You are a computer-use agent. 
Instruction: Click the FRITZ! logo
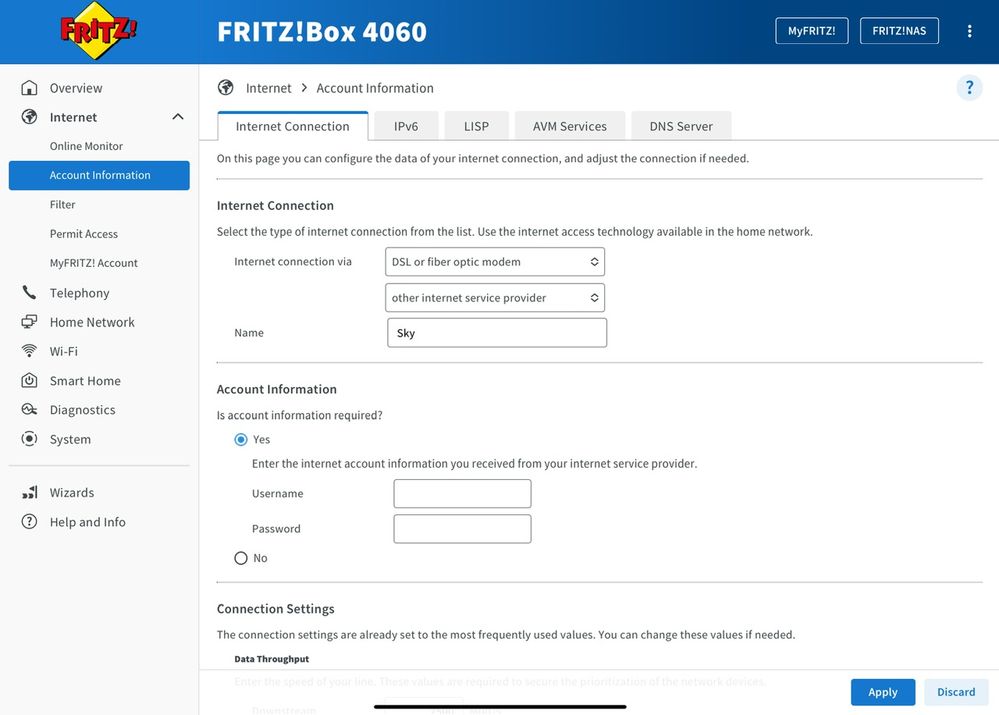[97, 31]
